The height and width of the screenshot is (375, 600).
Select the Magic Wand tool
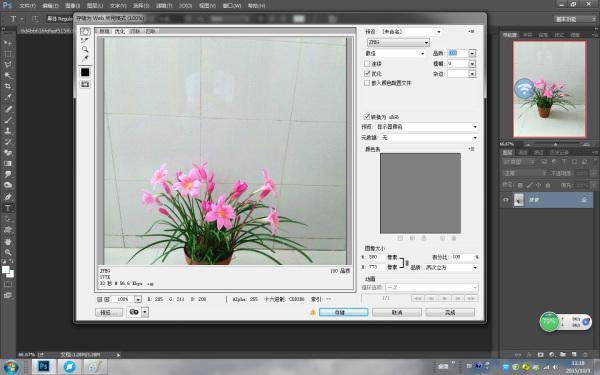click(x=8, y=75)
